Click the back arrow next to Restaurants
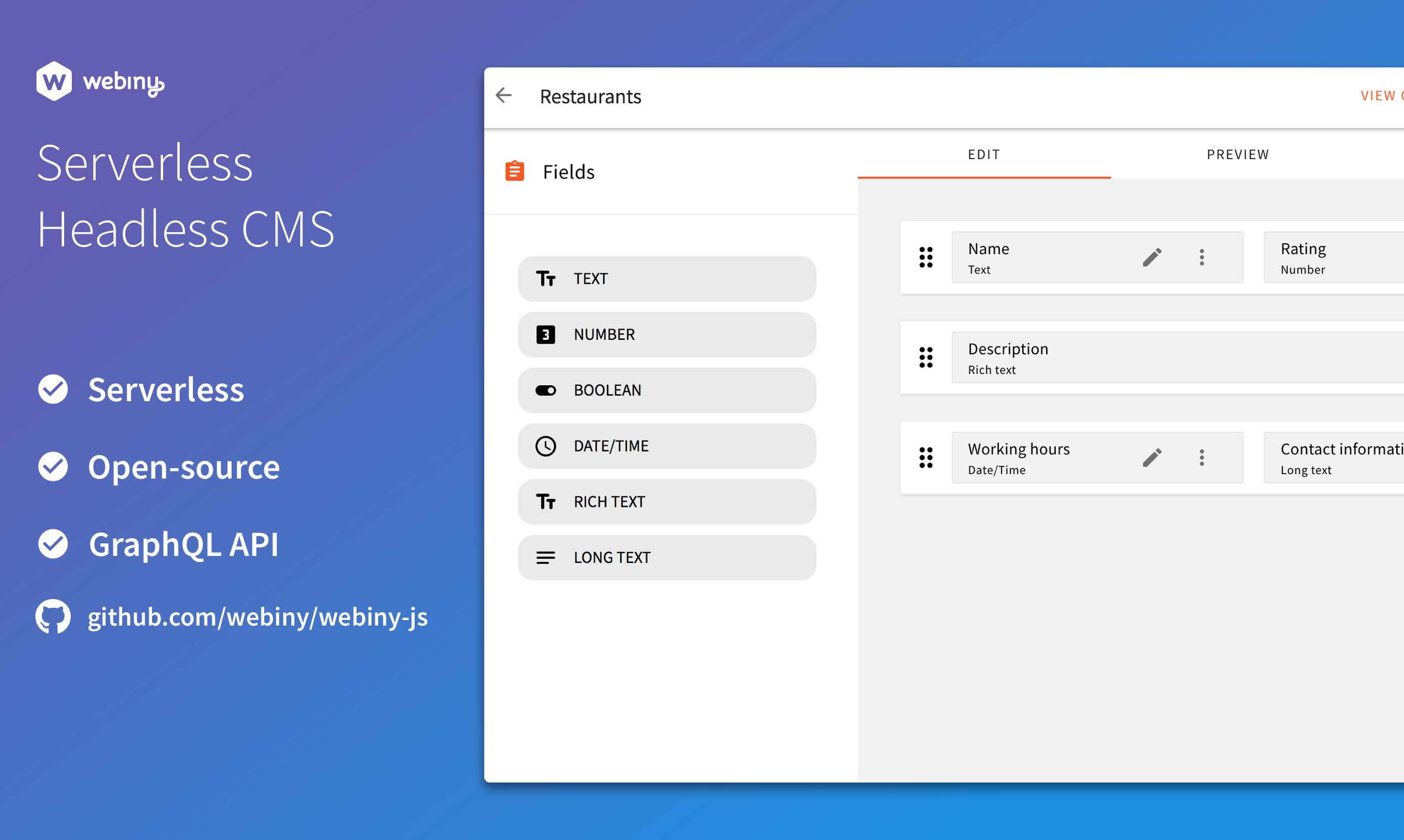The width and height of the screenshot is (1404, 840). 504,95
